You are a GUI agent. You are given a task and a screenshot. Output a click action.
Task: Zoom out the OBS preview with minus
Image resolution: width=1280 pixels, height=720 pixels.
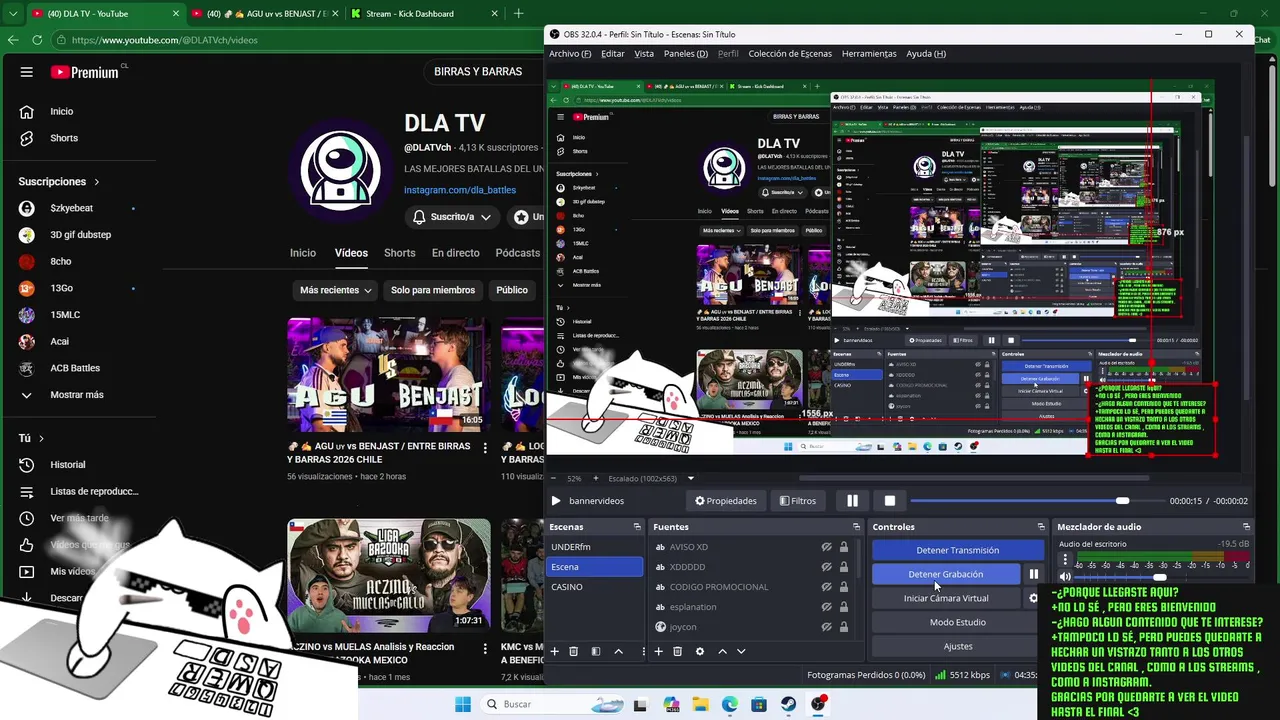(553, 478)
